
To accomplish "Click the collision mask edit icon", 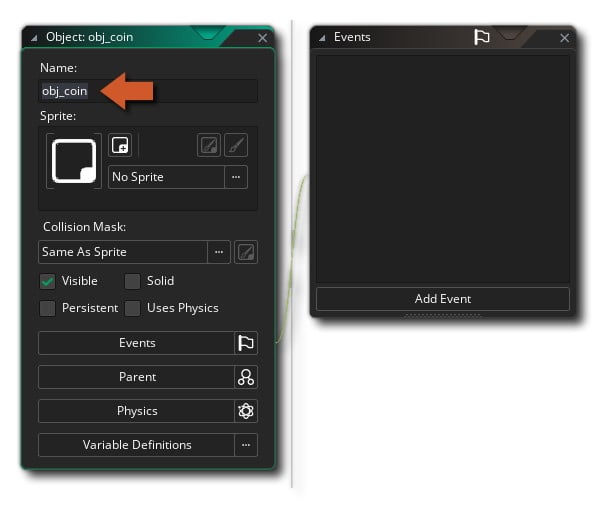I will point(246,252).
